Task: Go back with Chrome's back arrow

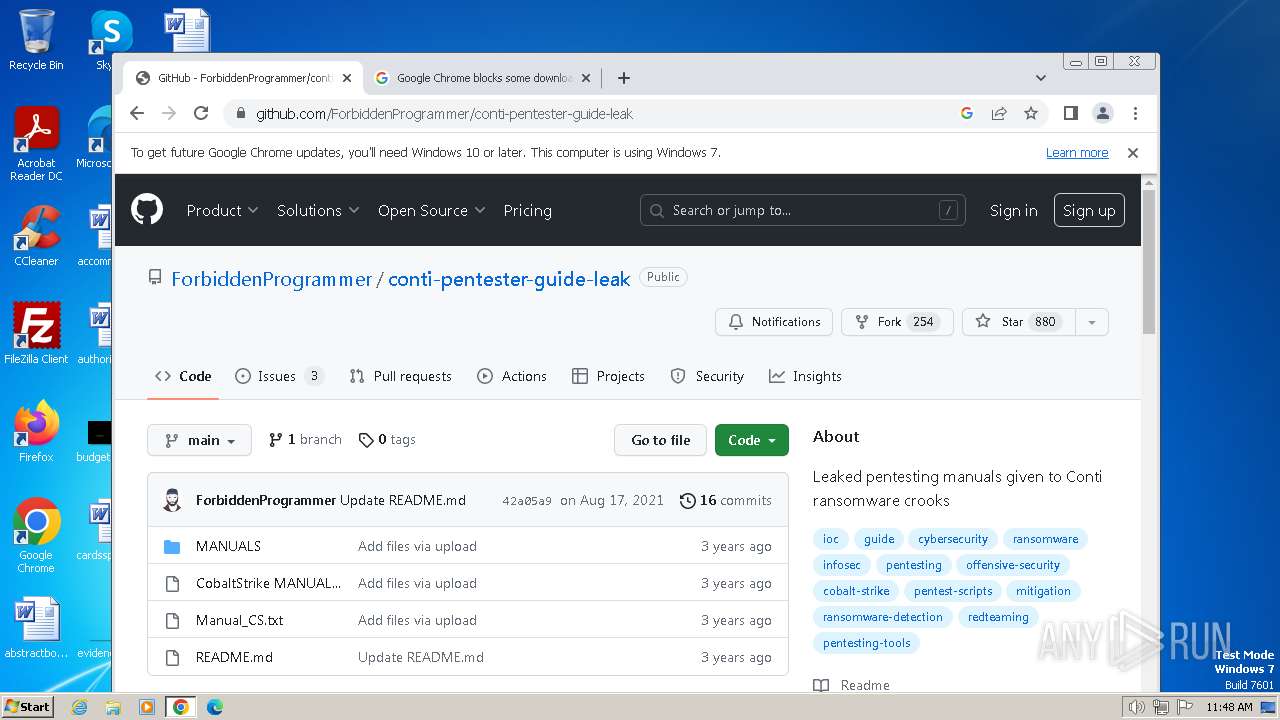Action: tap(137, 113)
